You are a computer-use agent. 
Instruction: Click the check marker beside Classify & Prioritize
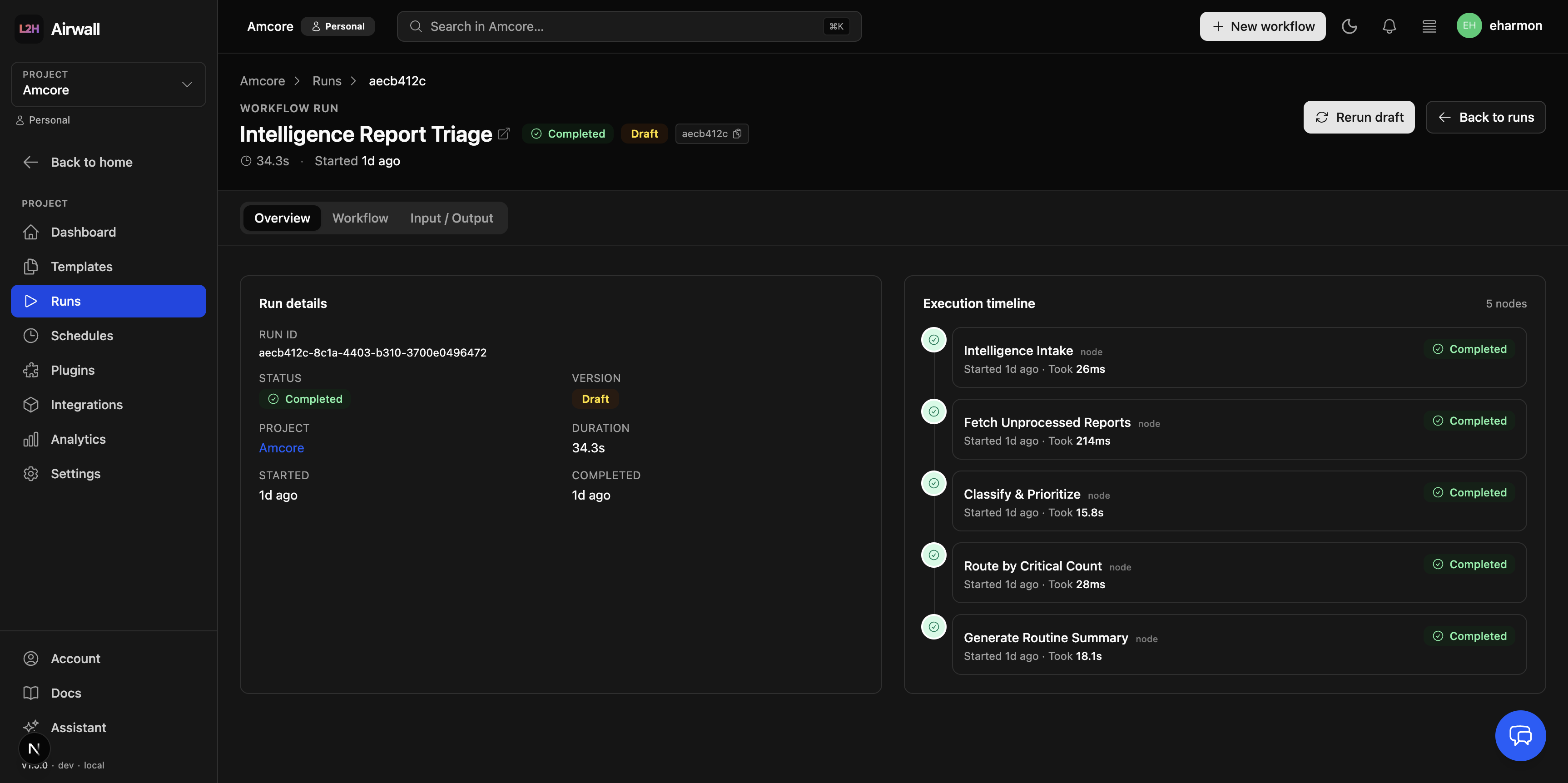click(x=934, y=484)
